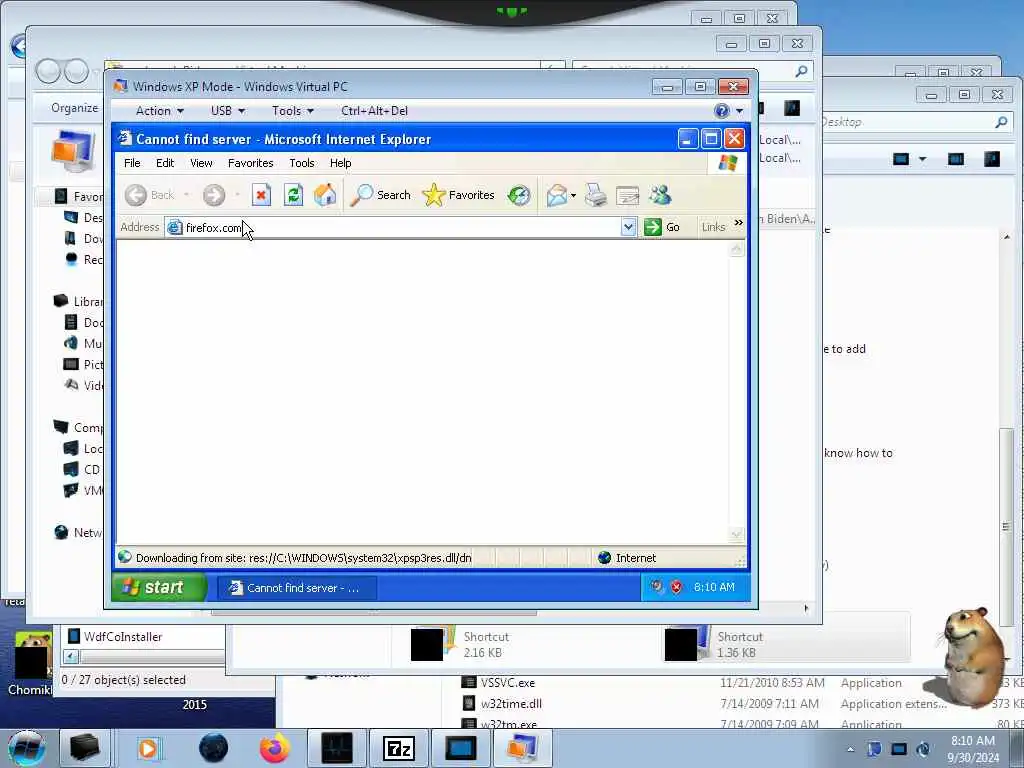Click the red security shield tray icon in XP
Viewport: 1024px width, 768px height.
pos(677,587)
